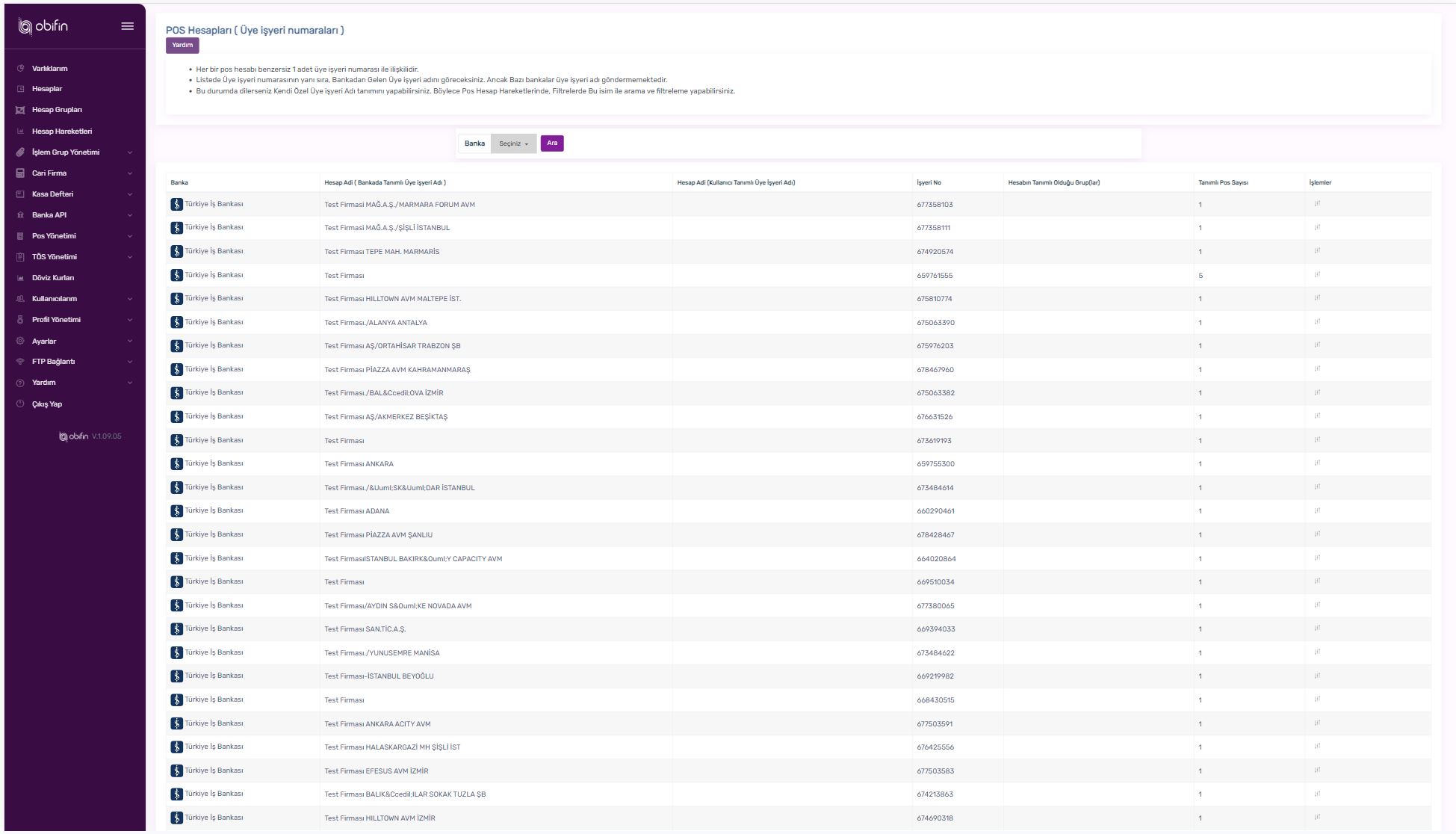Open Hesap Hareketleri in the sidebar
The width and height of the screenshot is (1456, 834).
pos(62,132)
